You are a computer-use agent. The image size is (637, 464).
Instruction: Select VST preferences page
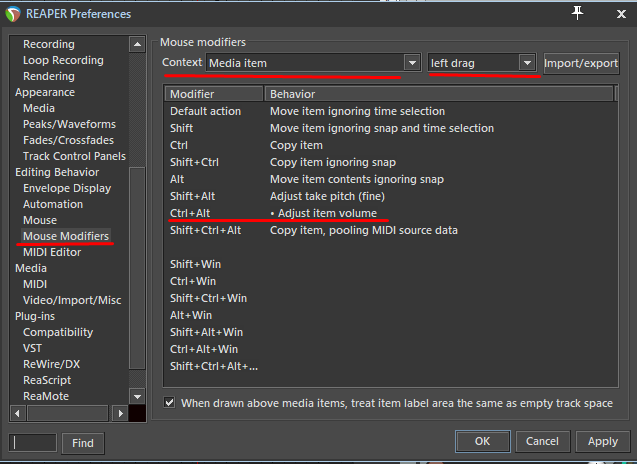(x=32, y=348)
